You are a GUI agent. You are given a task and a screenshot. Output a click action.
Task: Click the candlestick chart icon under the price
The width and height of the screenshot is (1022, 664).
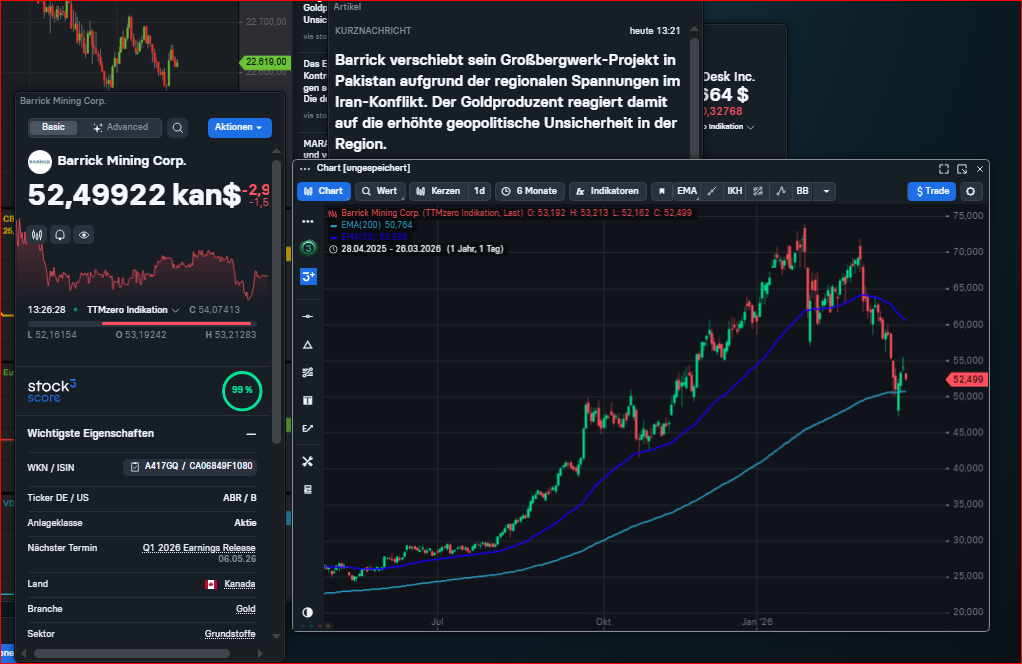pos(38,235)
